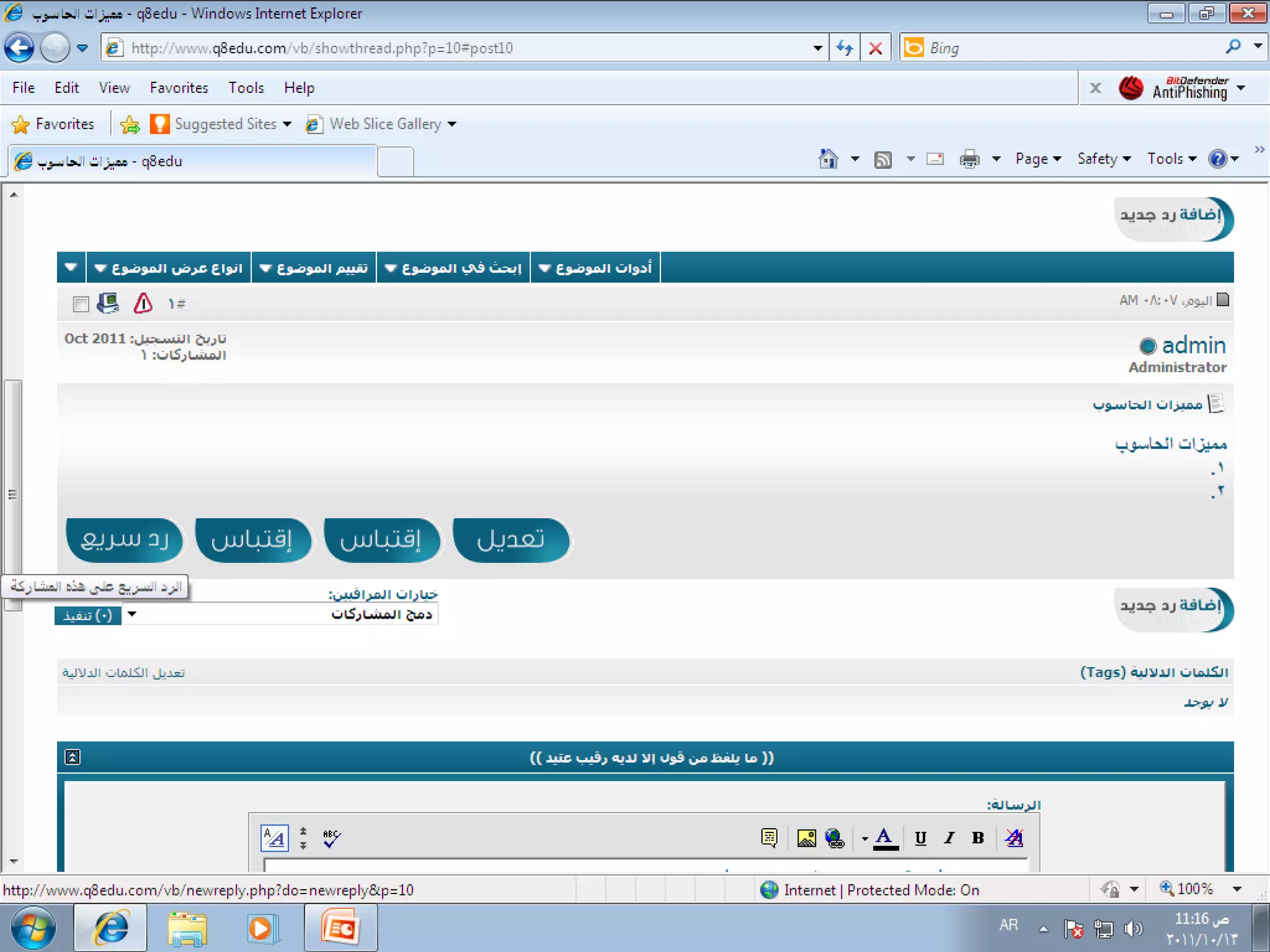Open the rate thread تقييم الموضوع dropdown
1270x952 pixels.
click(x=314, y=268)
